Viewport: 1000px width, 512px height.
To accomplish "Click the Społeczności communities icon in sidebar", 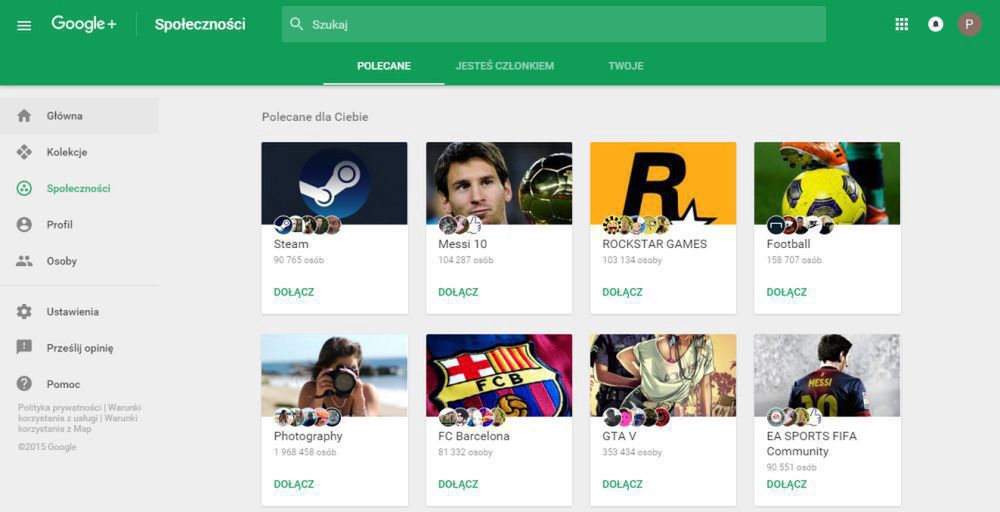I will click(x=24, y=188).
